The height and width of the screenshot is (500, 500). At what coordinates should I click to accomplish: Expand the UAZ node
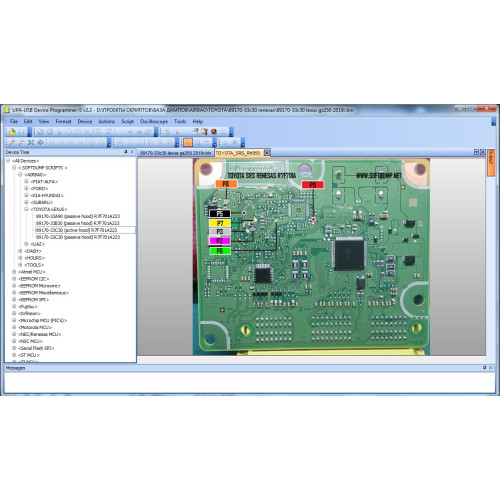pyautogui.click(x=26, y=244)
